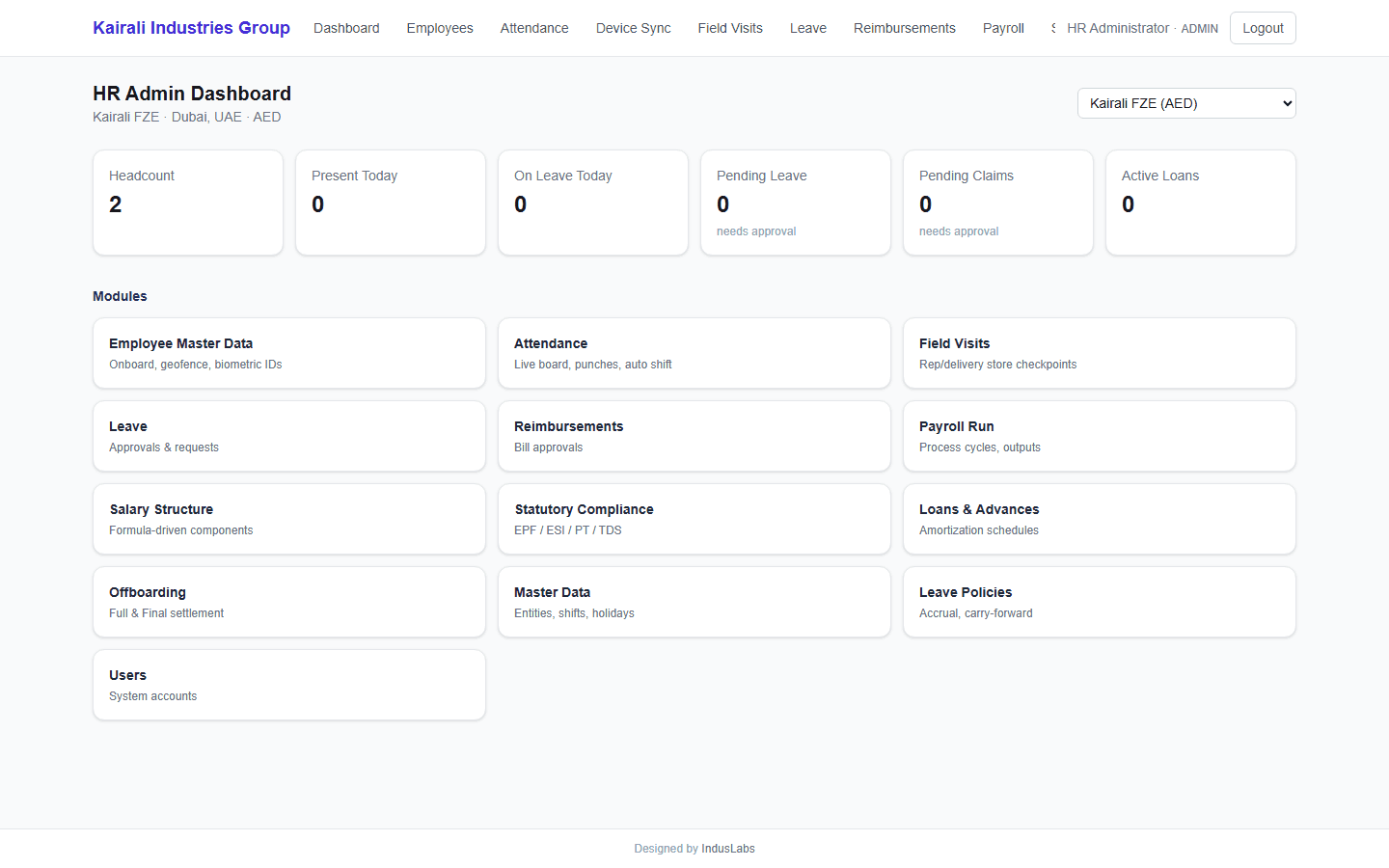1389x868 pixels.
Task: Open Field Visits in top navigation bar
Action: click(x=730, y=28)
